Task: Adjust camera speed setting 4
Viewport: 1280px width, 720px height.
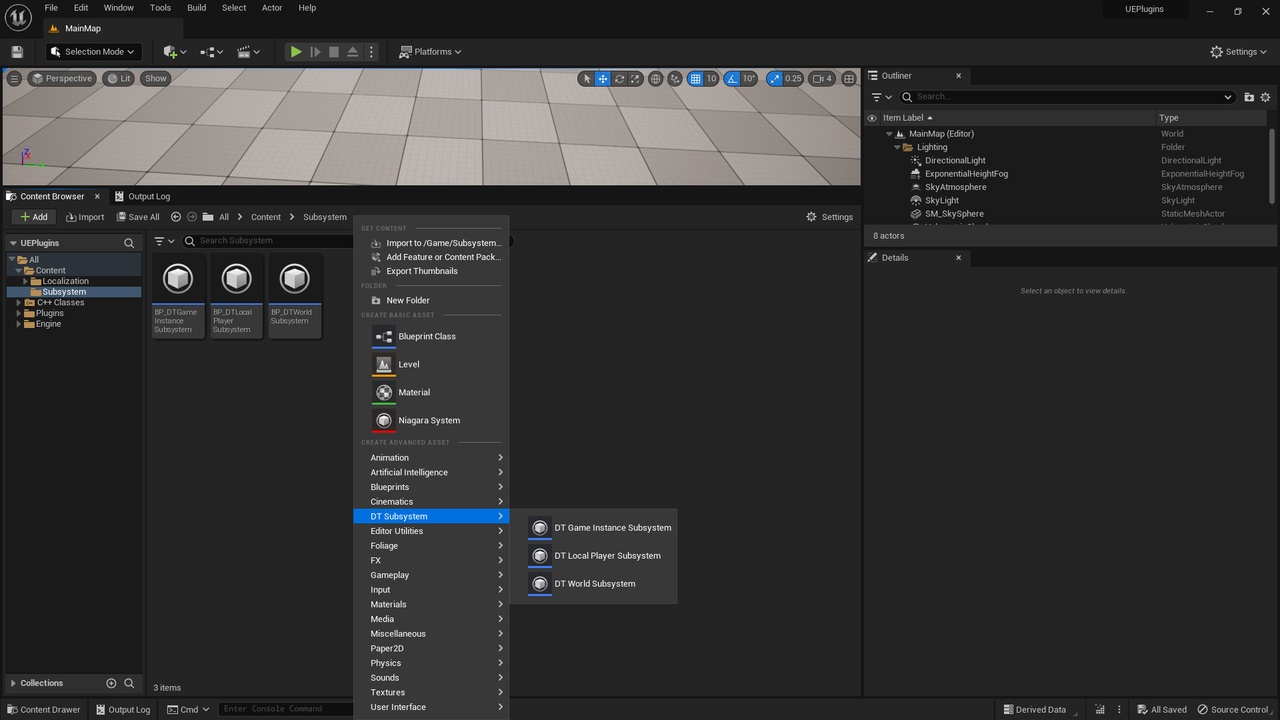Action: click(x=822, y=78)
